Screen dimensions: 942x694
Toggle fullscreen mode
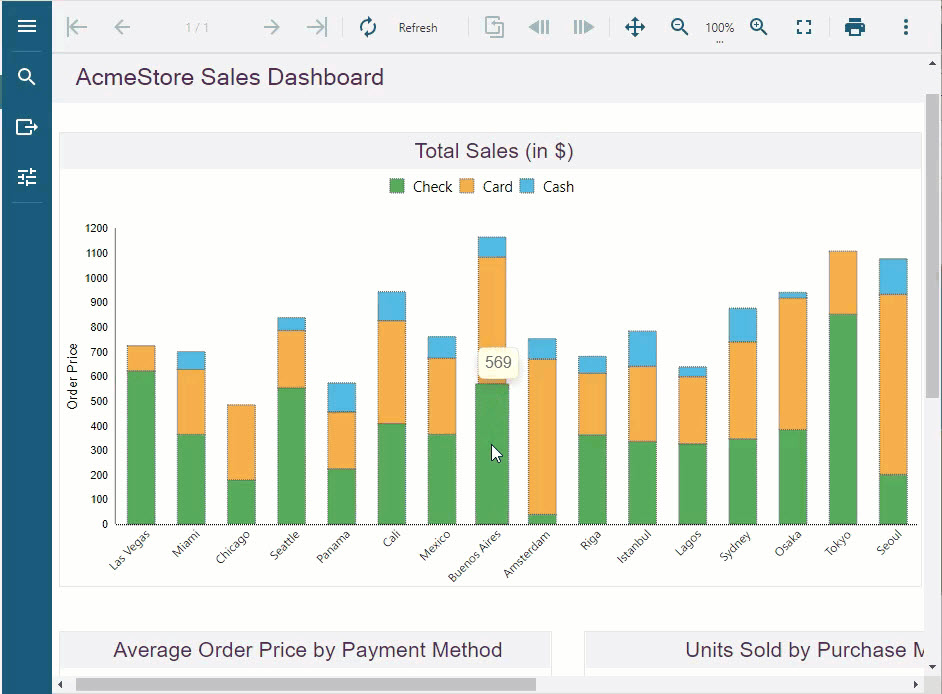coord(804,27)
